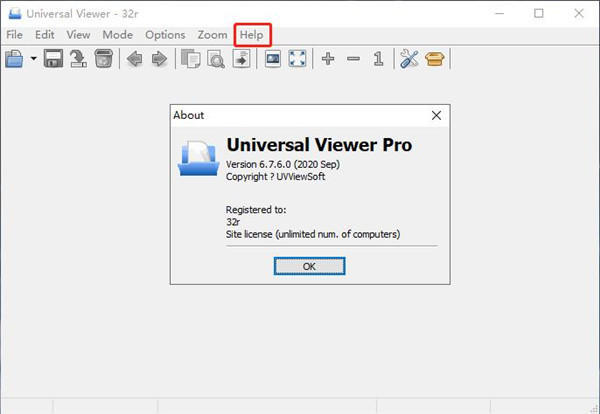Click the 'Universal Viewer Pro' heading
Screen dimensions: 600x414
coord(319,145)
